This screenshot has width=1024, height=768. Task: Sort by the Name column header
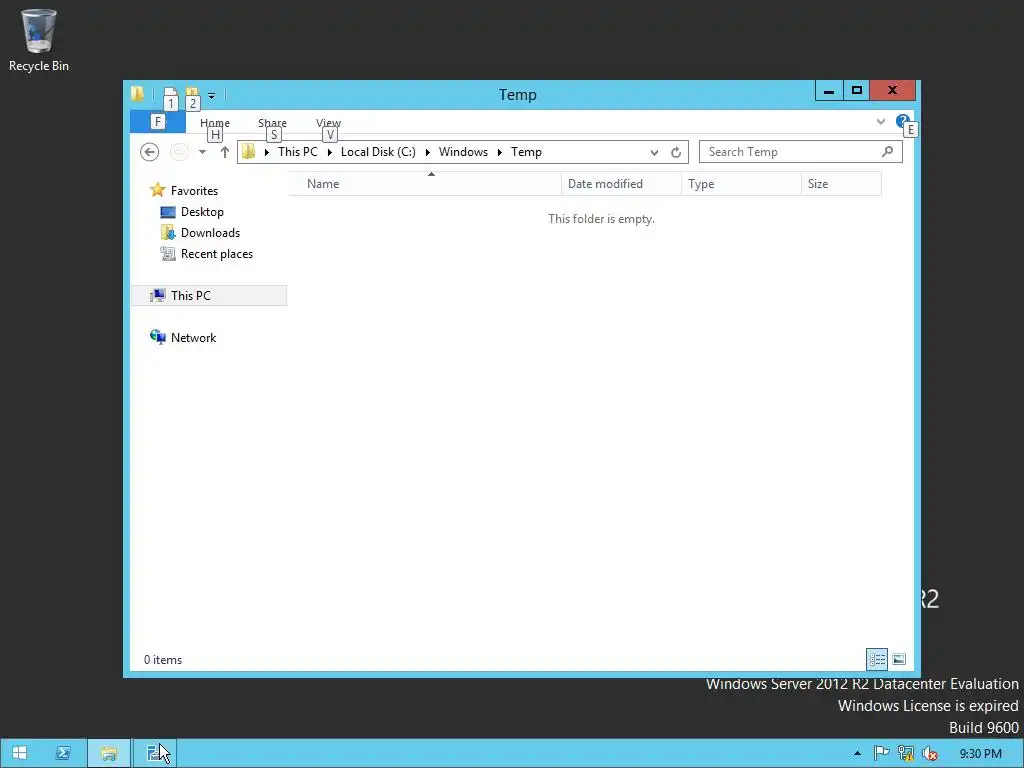[425, 184]
